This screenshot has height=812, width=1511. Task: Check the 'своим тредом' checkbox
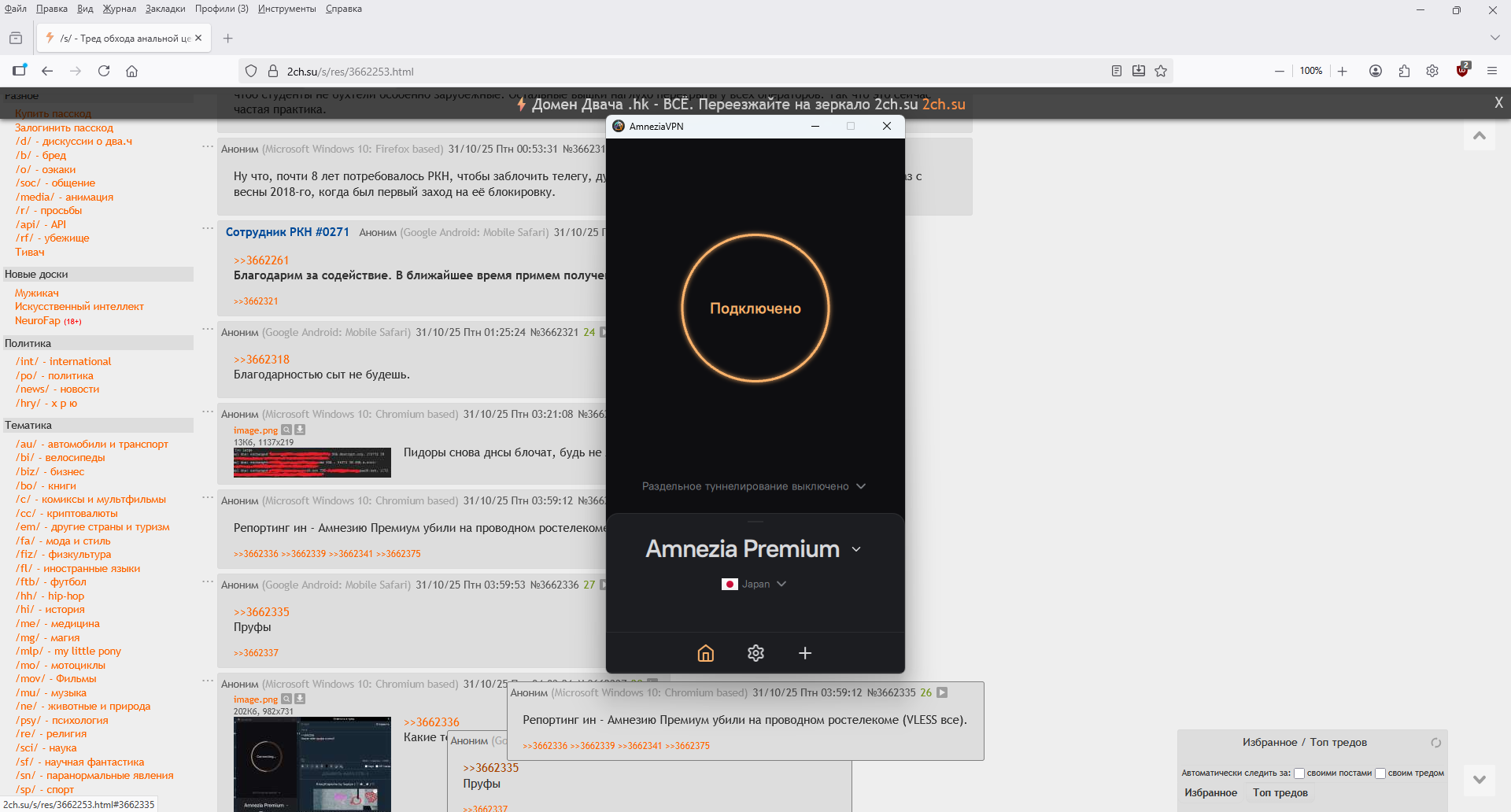click(x=1380, y=773)
